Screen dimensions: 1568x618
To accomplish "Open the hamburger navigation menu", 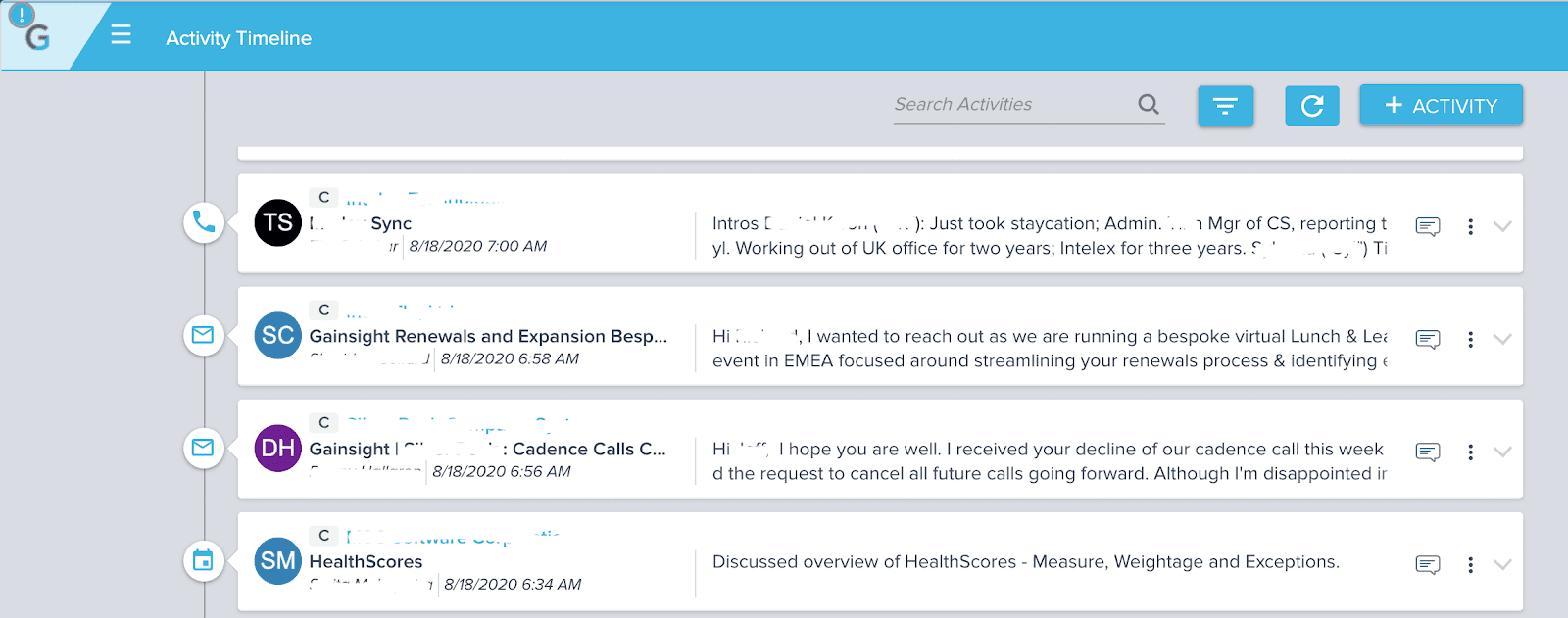I will coord(121,36).
